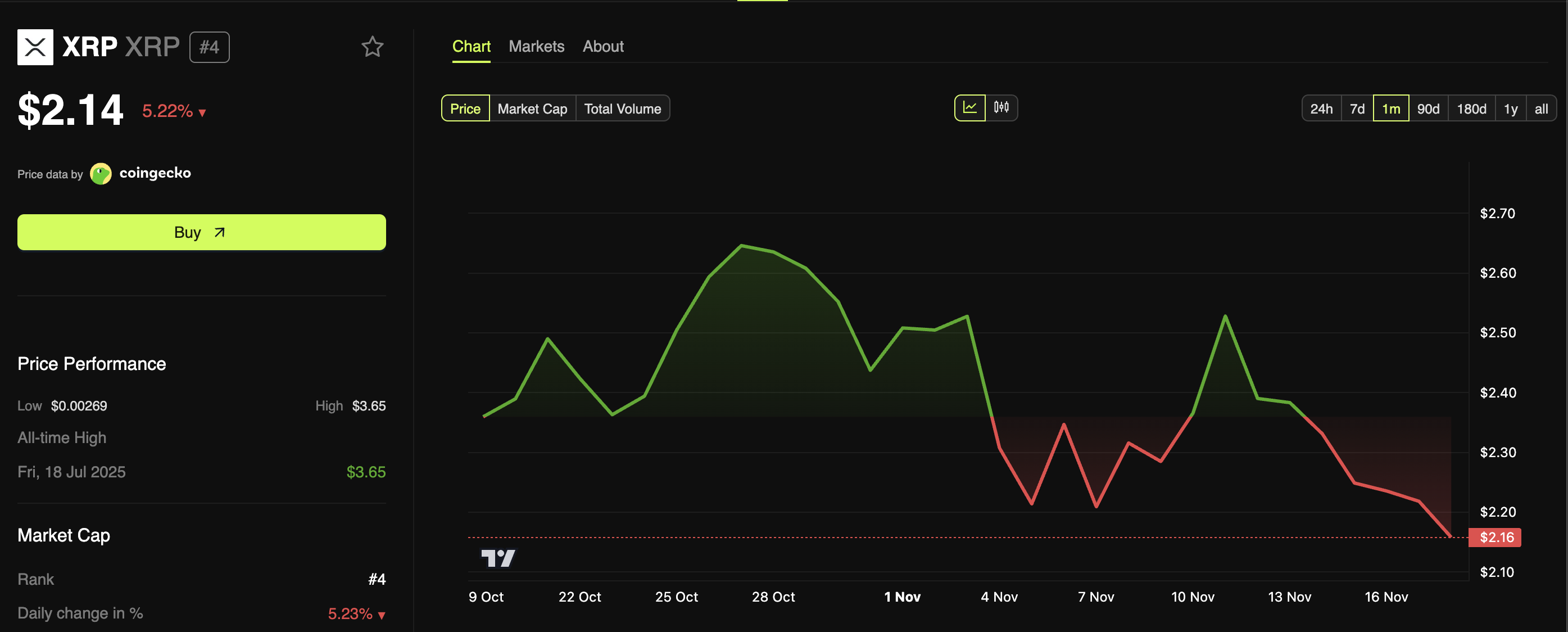Switch to candlestick chart view icon

1001,109
